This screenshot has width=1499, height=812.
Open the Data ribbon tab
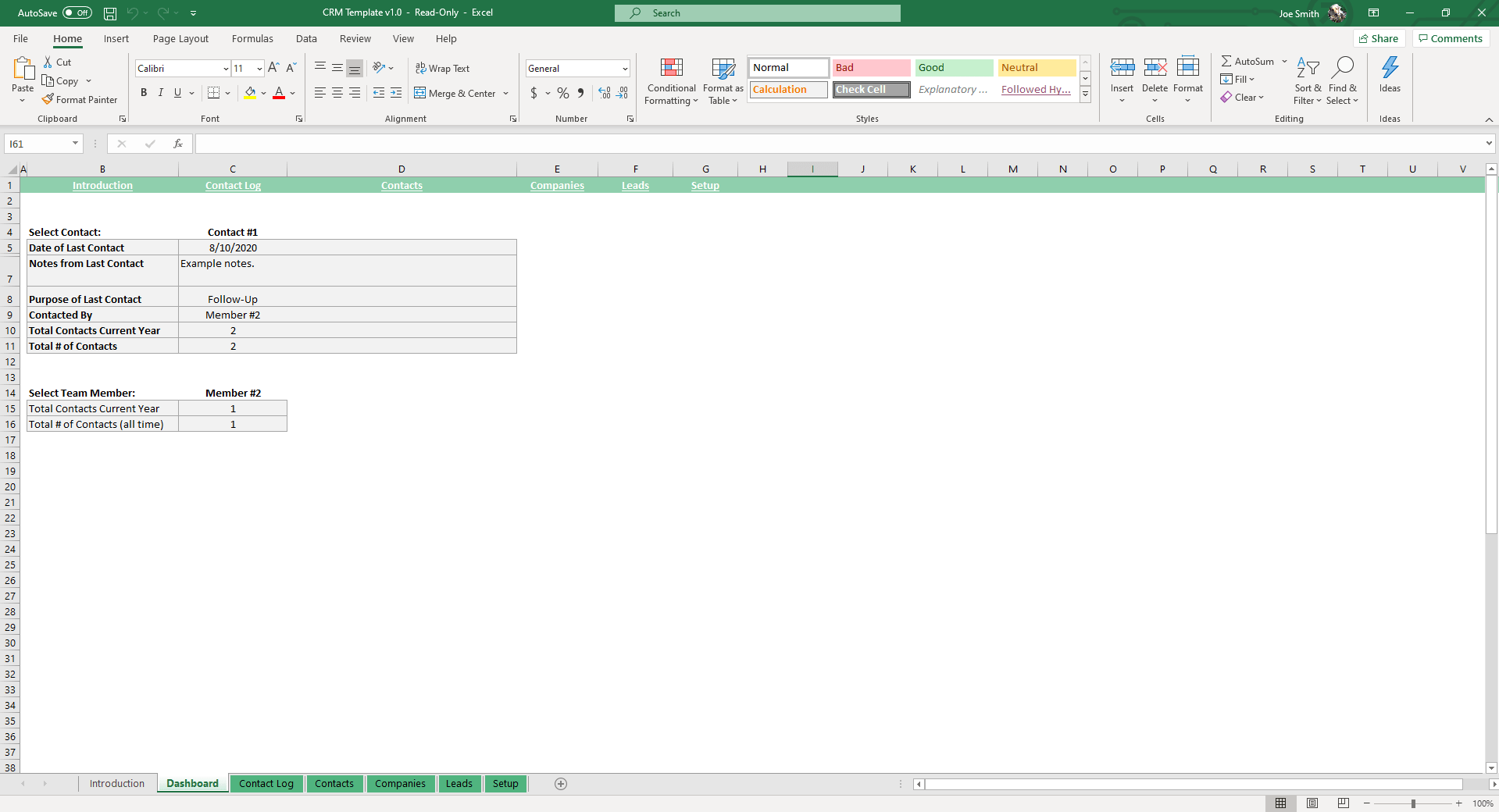pyautogui.click(x=306, y=39)
